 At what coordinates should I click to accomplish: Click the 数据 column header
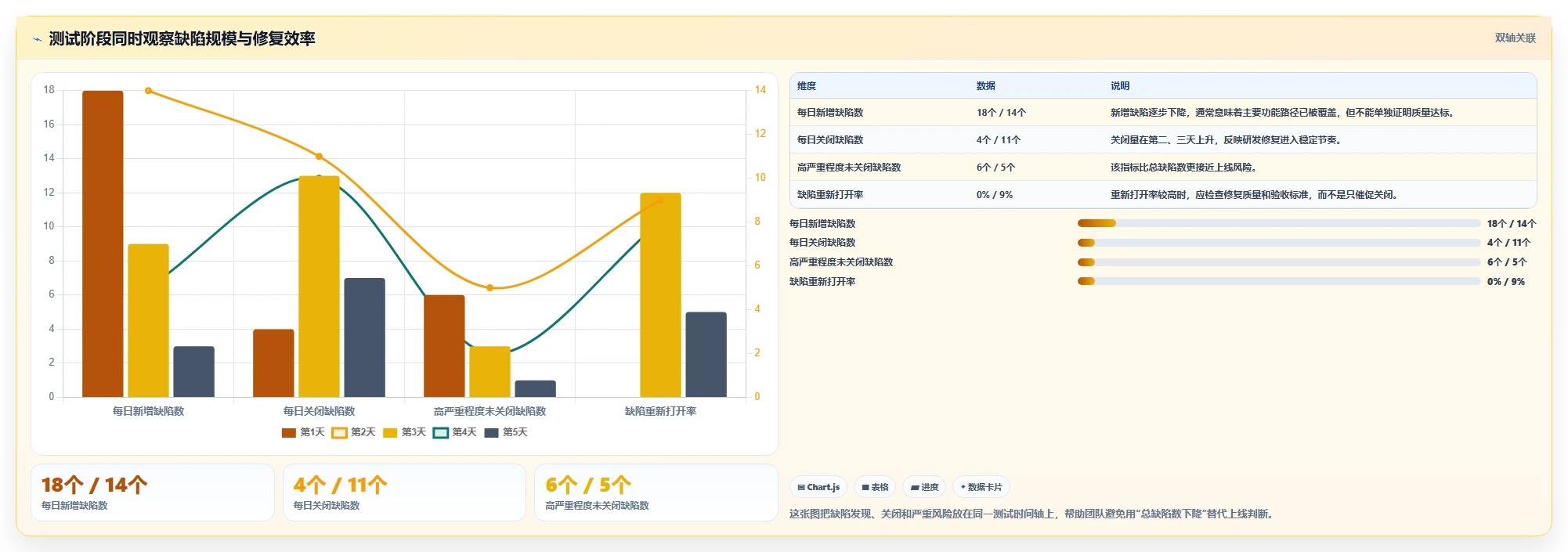[x=985, y=86]
